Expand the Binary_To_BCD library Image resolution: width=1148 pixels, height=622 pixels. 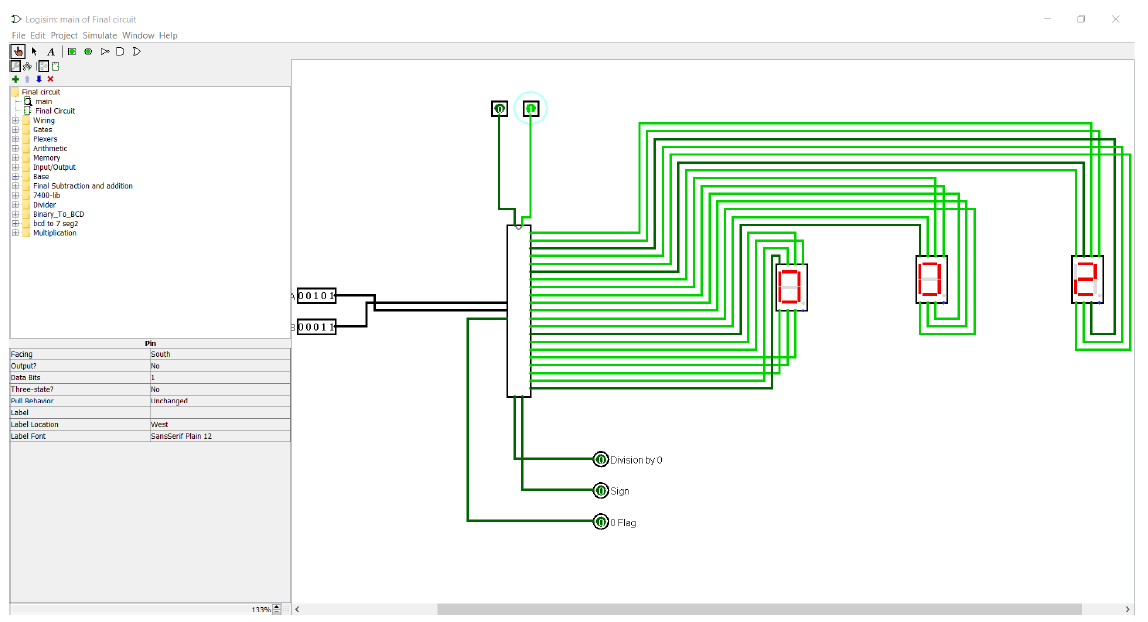(x=15, y=214)
